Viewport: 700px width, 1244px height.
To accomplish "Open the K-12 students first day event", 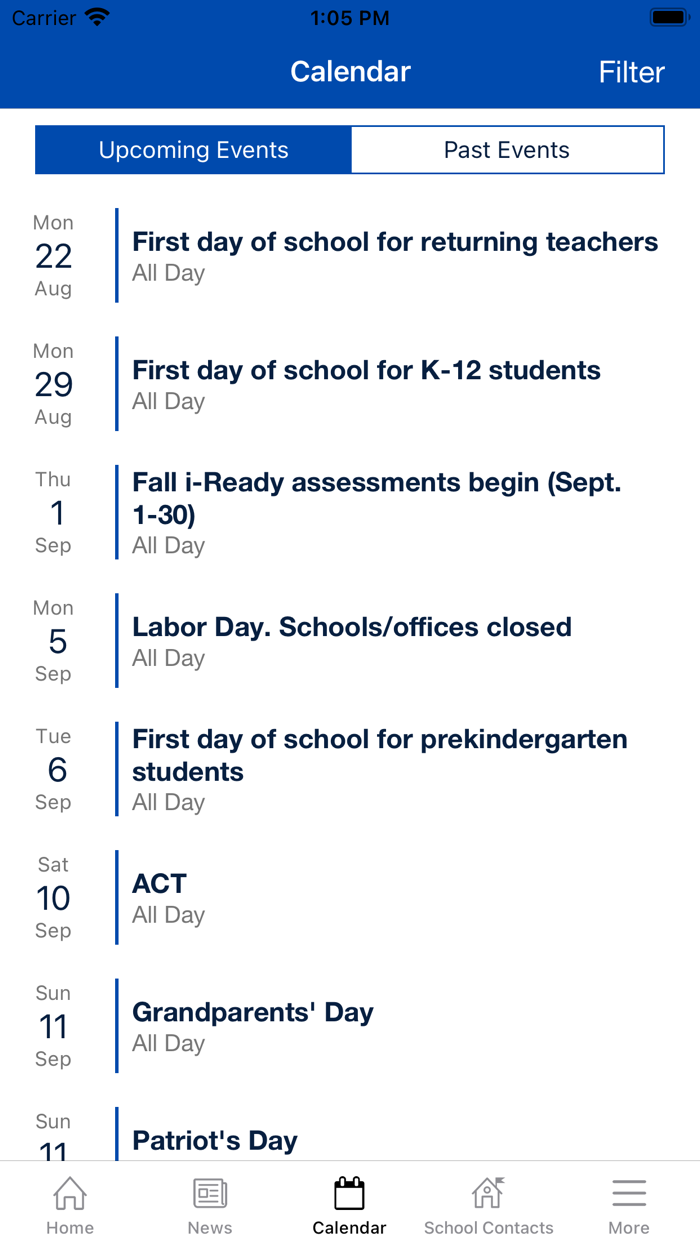I will point(366,383).
